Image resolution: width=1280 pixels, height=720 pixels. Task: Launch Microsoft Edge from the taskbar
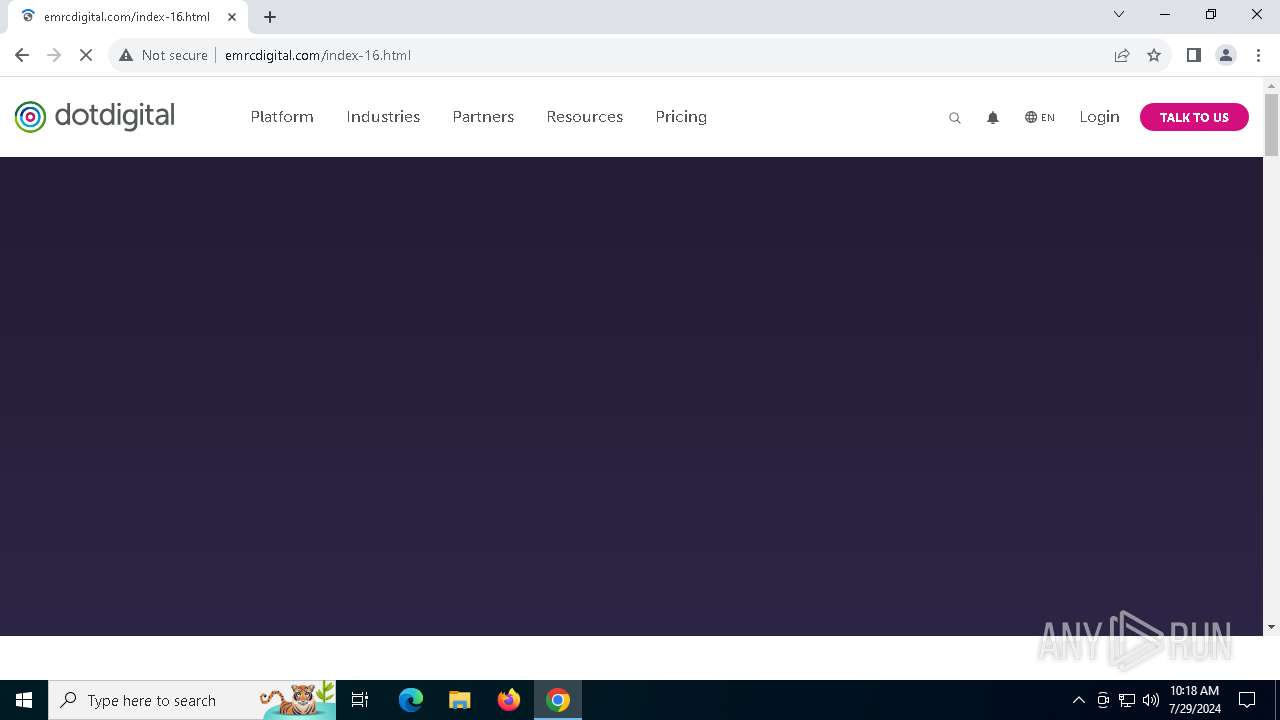point(411,700)
